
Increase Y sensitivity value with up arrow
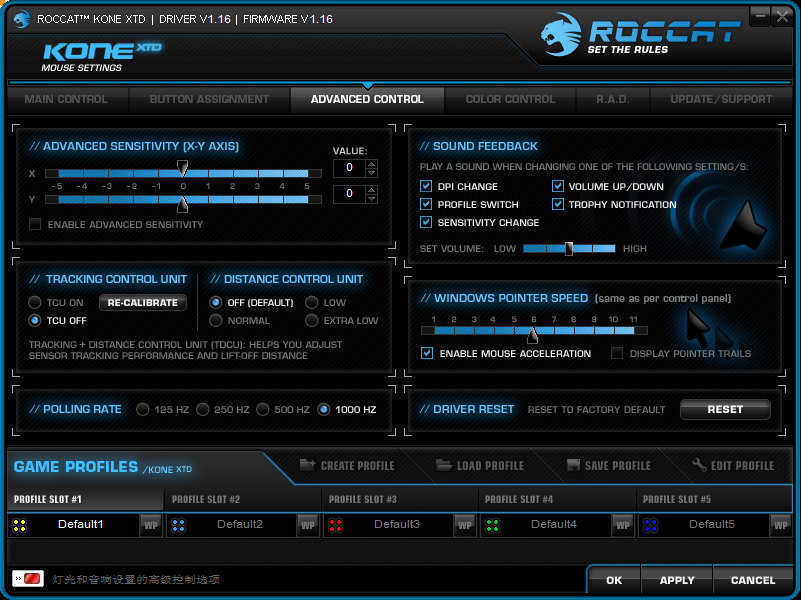click(372, 189)
